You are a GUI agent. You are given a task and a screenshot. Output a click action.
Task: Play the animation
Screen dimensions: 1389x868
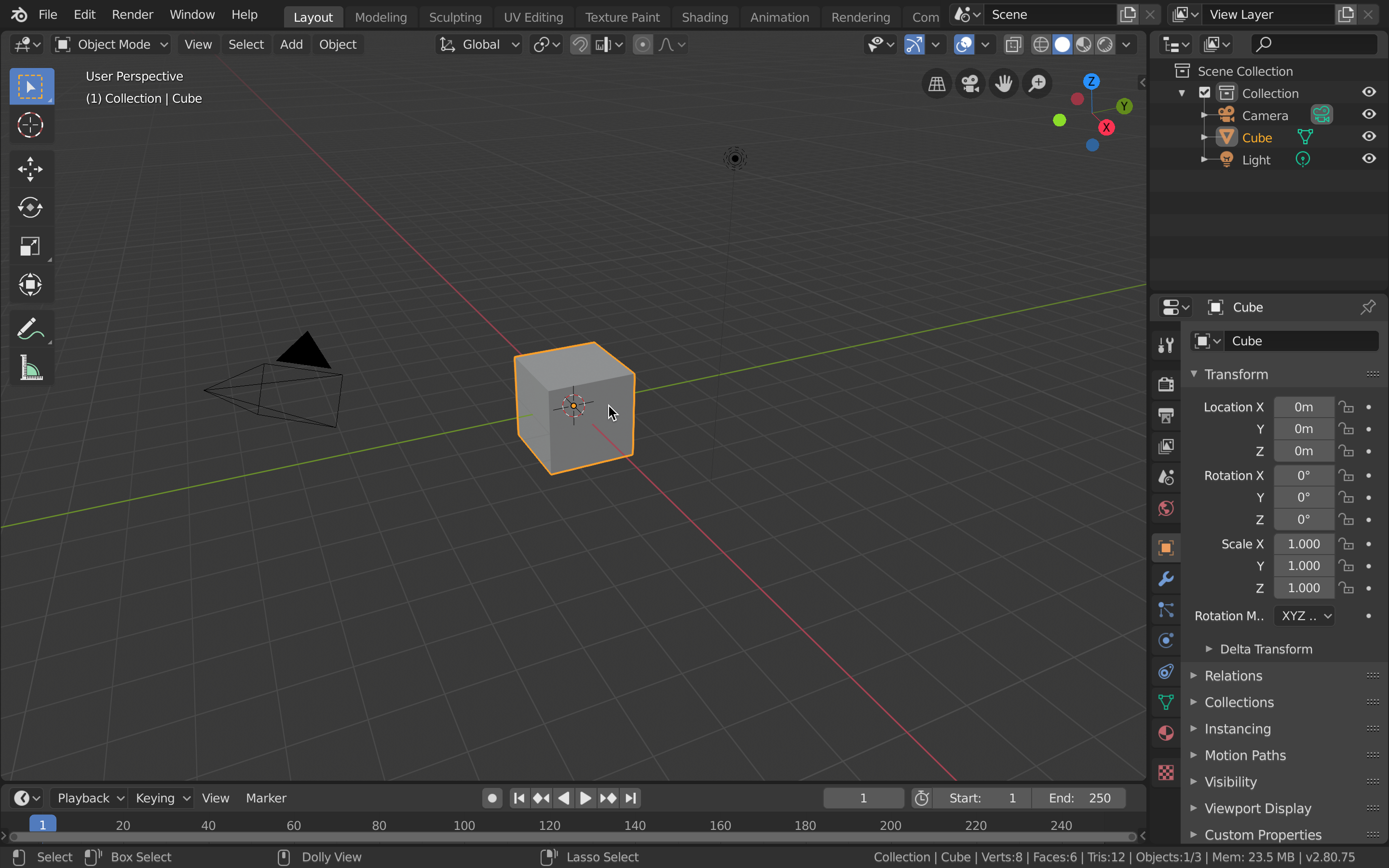[x=586, y=798]
